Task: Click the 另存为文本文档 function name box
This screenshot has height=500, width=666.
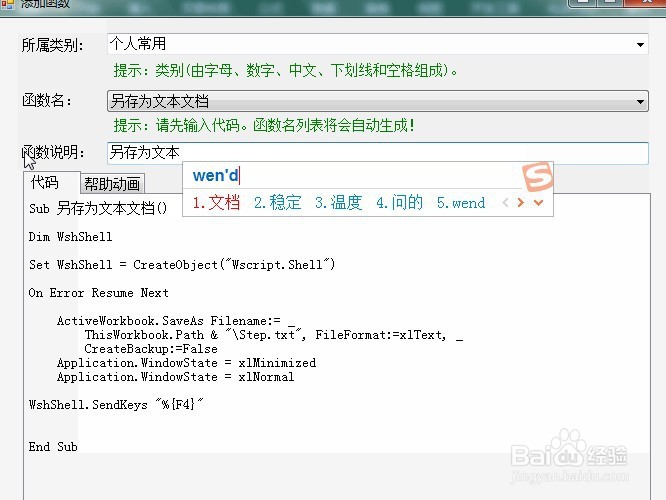Action: pyautogui.click(x=378, y=101)
